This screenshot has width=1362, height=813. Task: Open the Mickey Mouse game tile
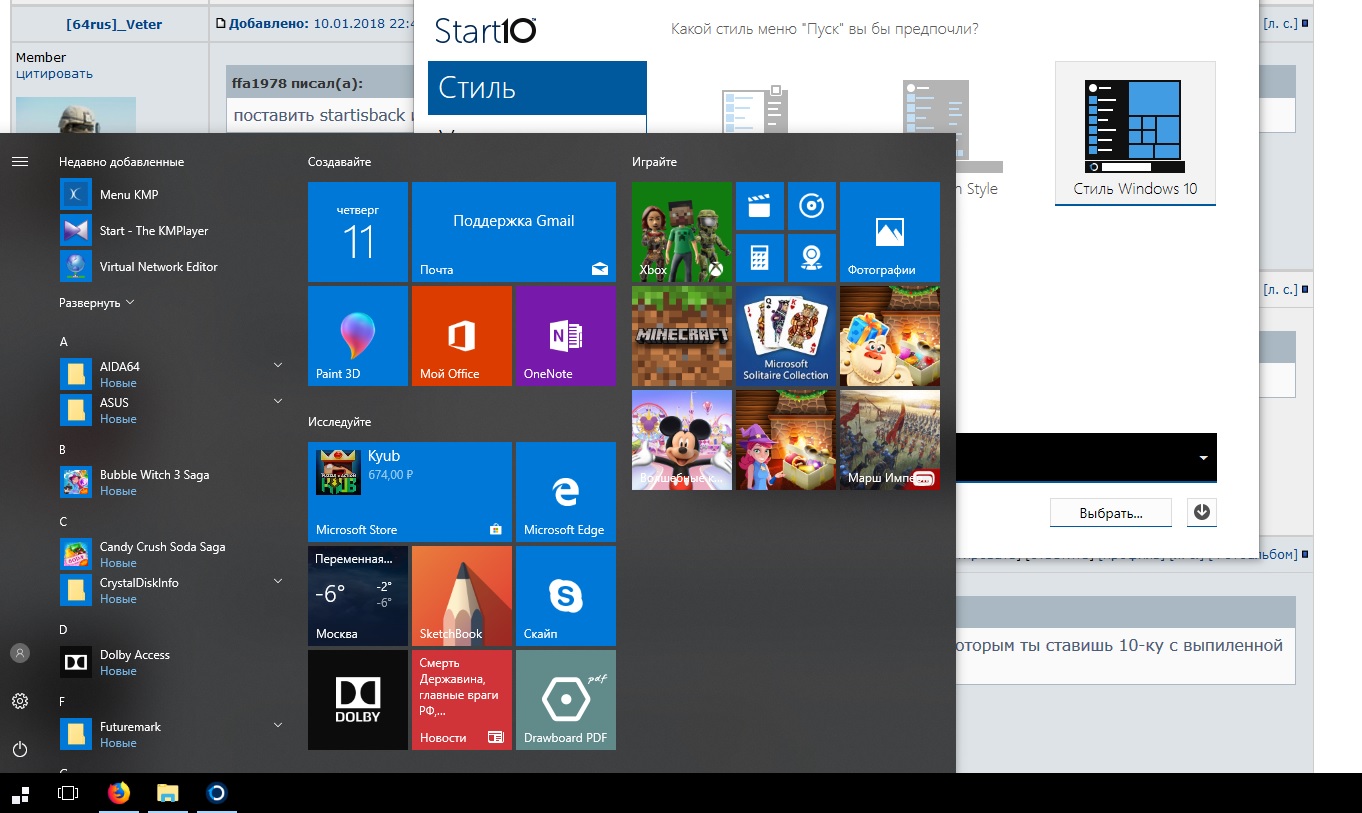682,440
